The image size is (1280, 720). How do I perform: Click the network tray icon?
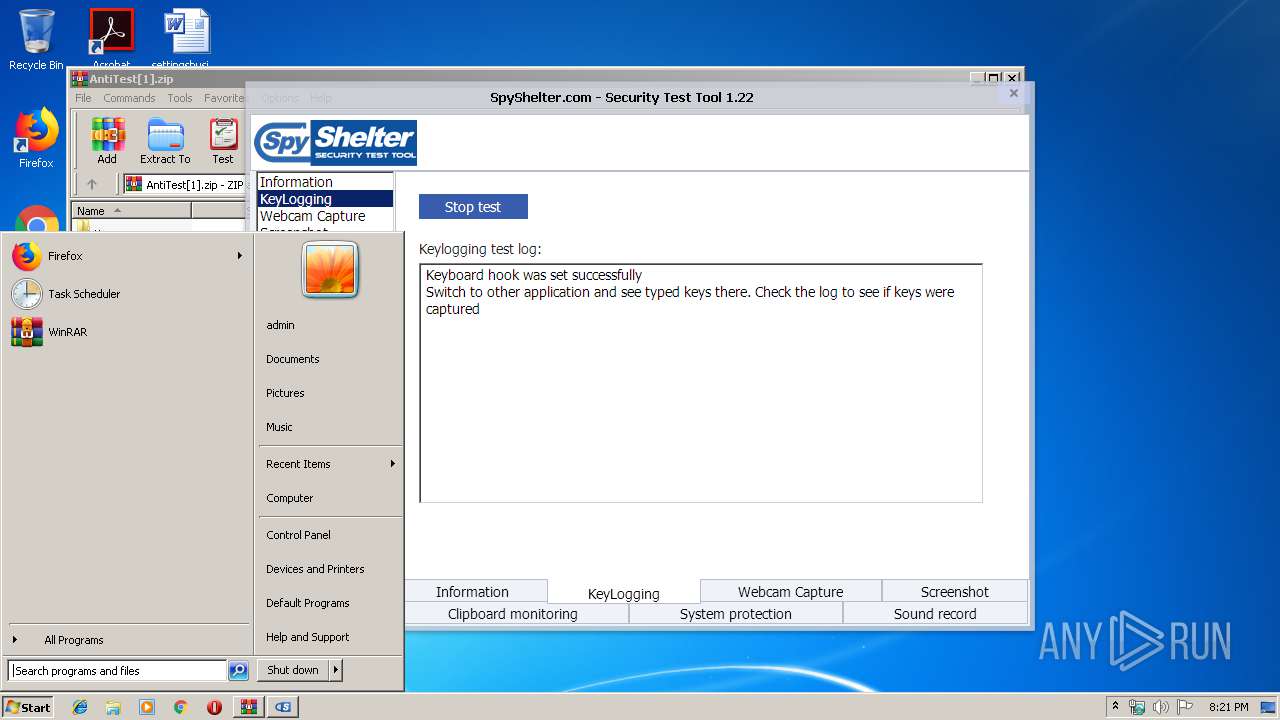pyautogui.click(x=1137, y=707)
